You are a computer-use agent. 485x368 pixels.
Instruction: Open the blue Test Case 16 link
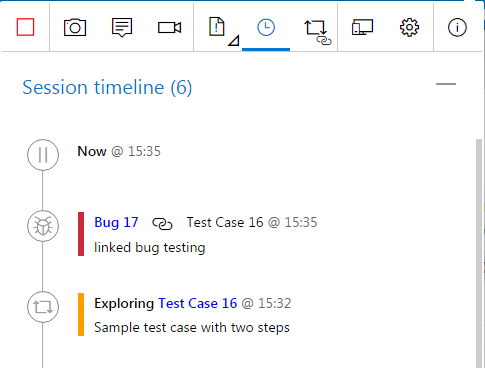[x=197, y=303]
